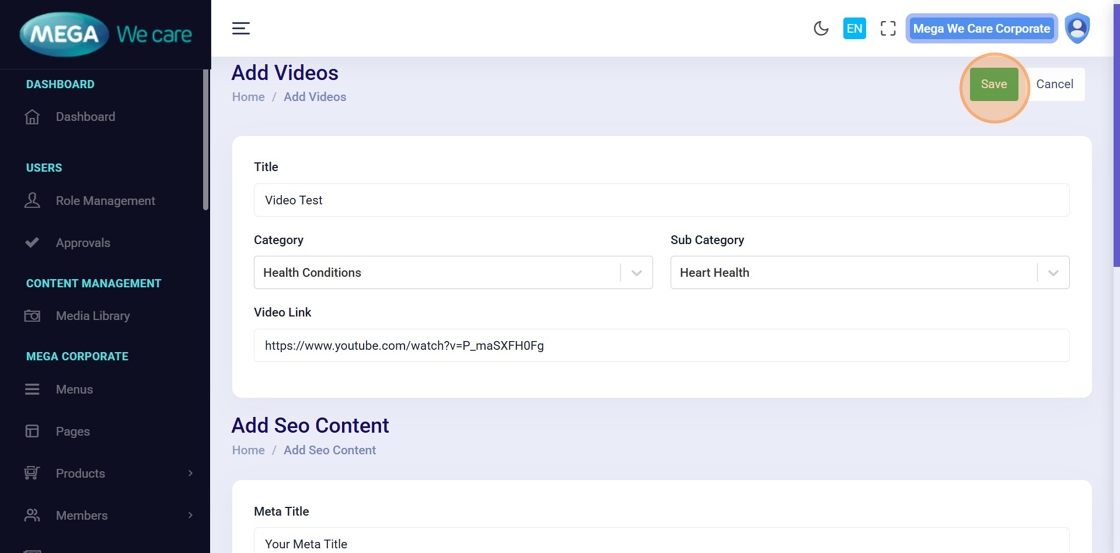Click the Role Management user icon
The image size is (1120, 553).
[x=32, y=201]
